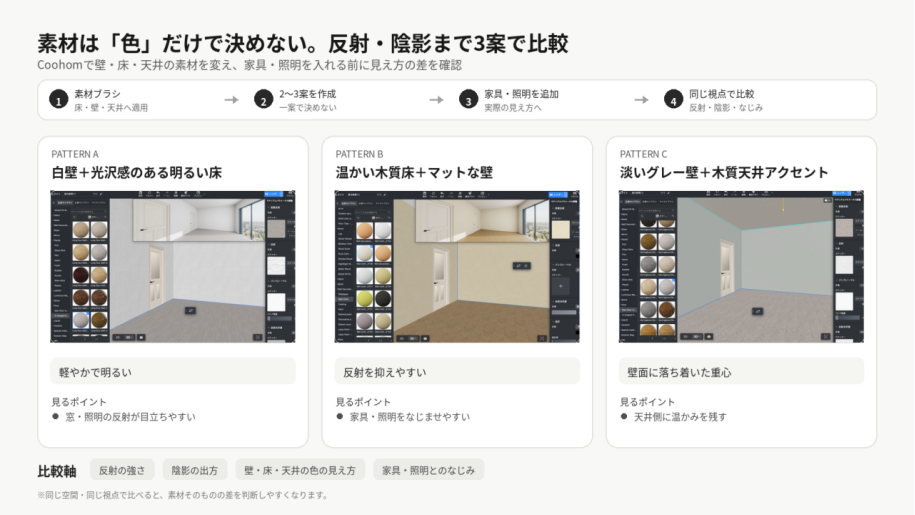Click bullet '天井側に温かみを残す'
Viewport: 915px width, 515px height.
[680, 417]
